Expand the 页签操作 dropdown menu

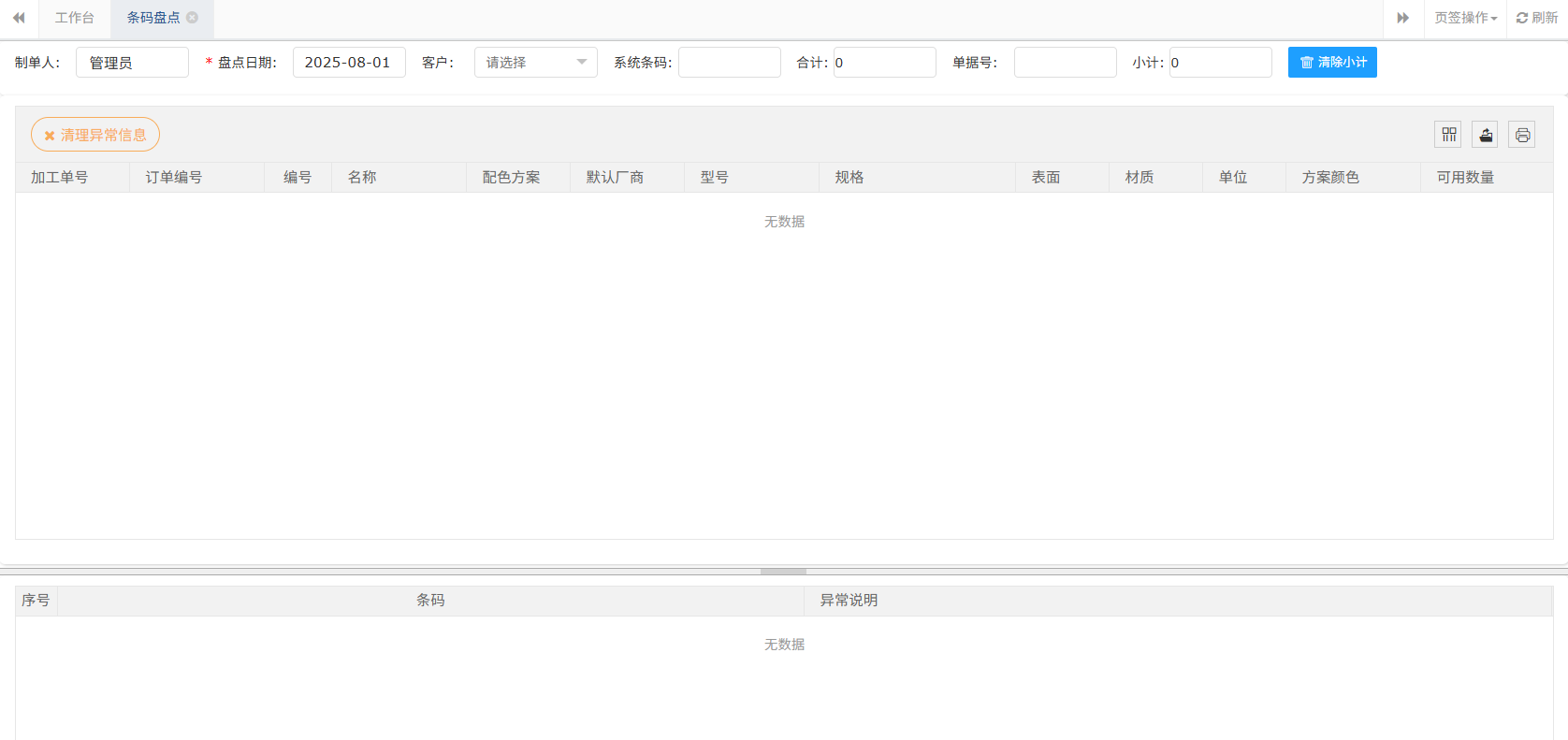pos(1465,18)
